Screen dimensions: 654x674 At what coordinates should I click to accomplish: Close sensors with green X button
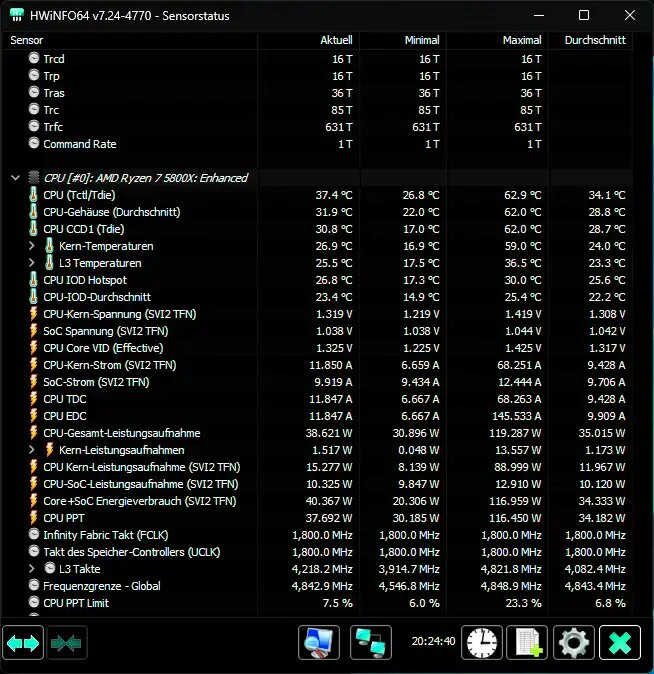[x=620, y=643]
